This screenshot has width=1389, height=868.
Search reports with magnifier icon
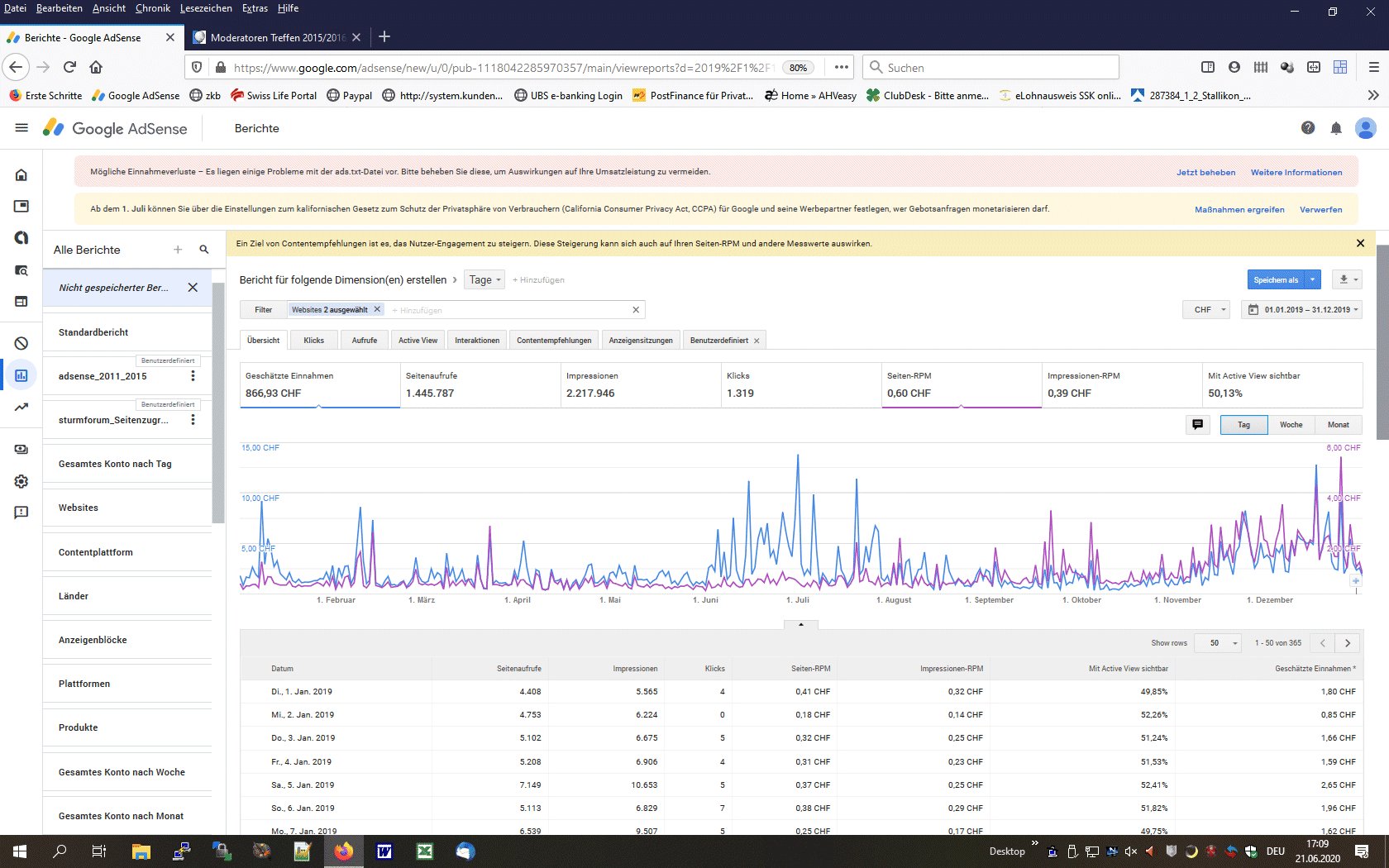204,250
